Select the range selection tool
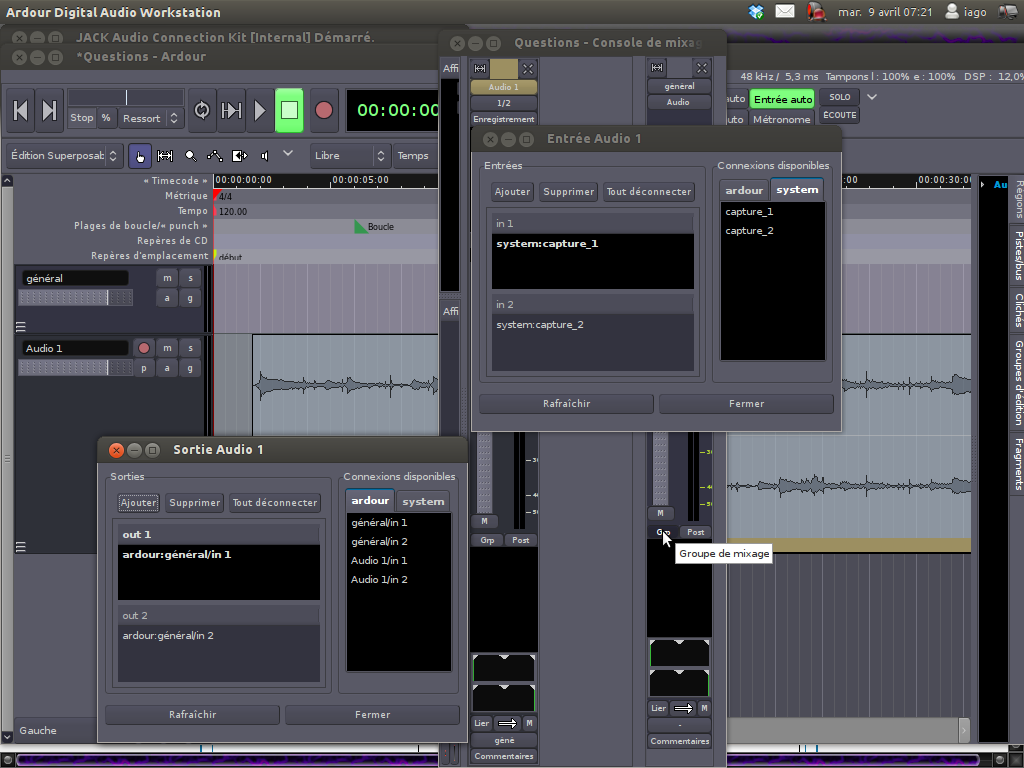 tap(165, 156)
